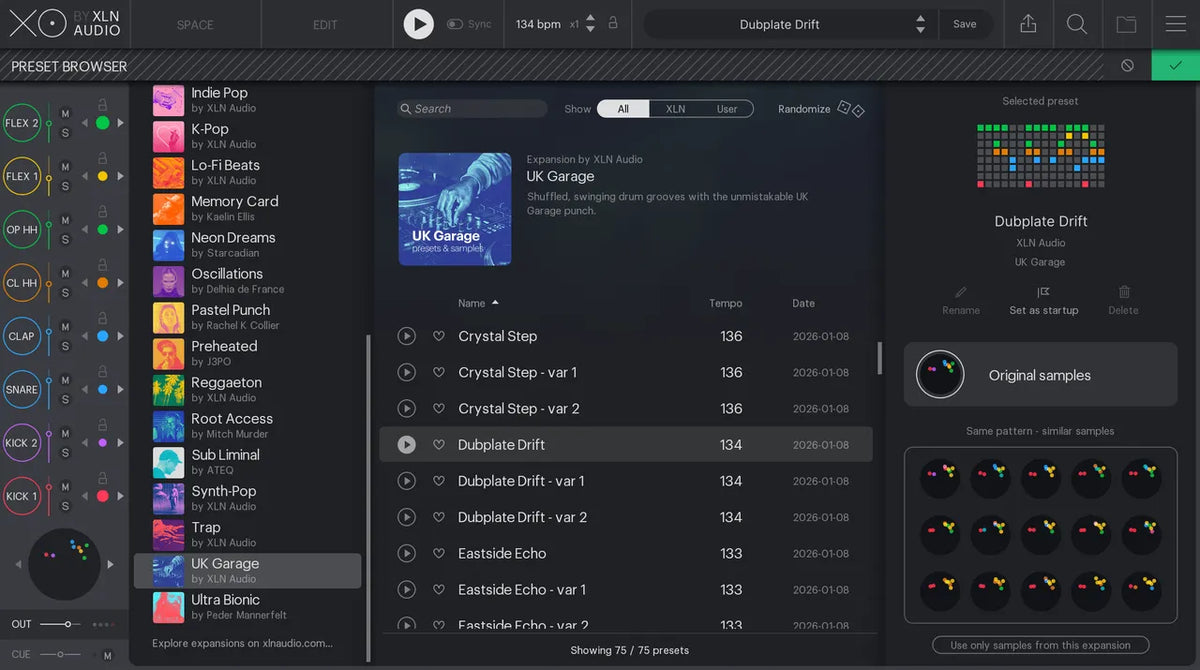Screen dimensions: 1200x670
Task: Click the Save button
Action: (x=965, y=23)
